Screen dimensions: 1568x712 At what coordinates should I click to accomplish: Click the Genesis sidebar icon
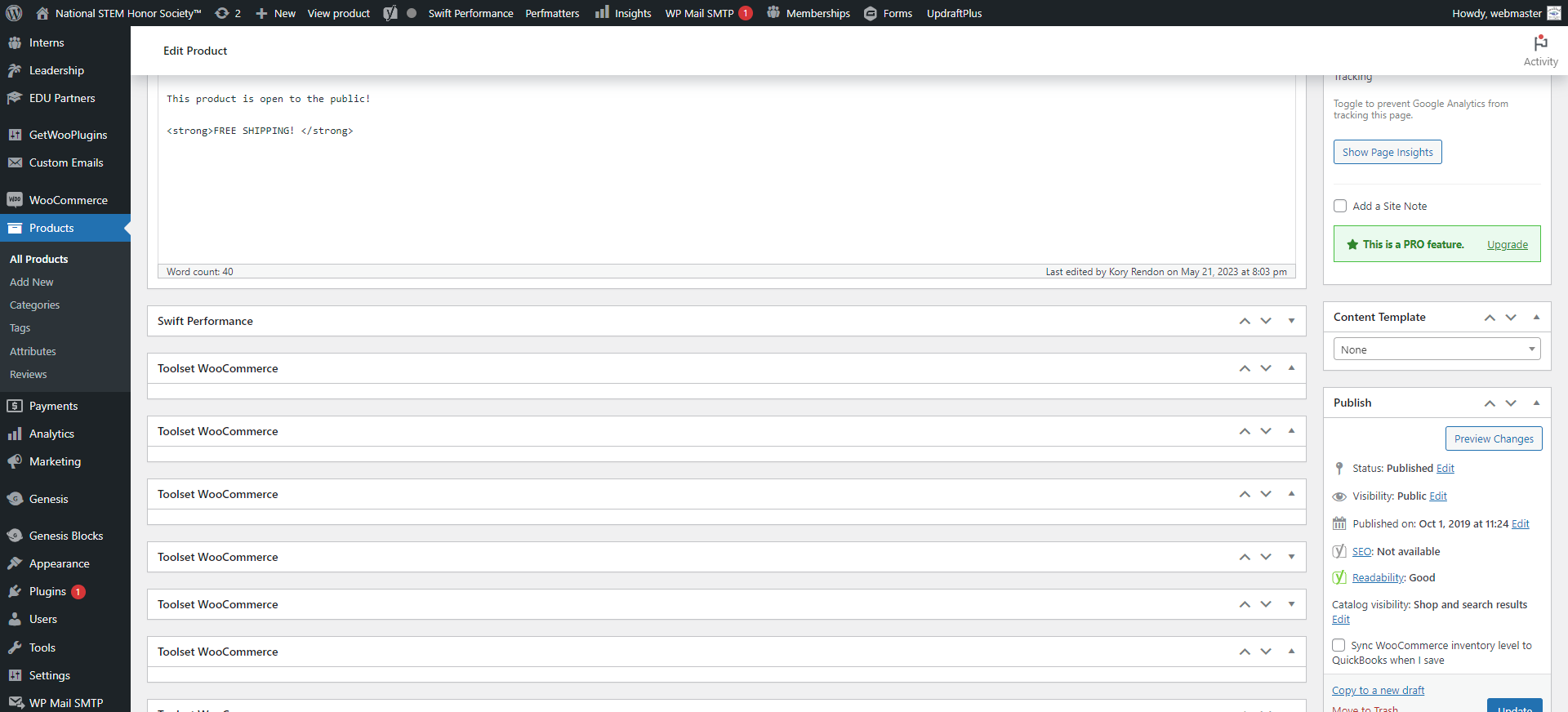pos(15,499)
